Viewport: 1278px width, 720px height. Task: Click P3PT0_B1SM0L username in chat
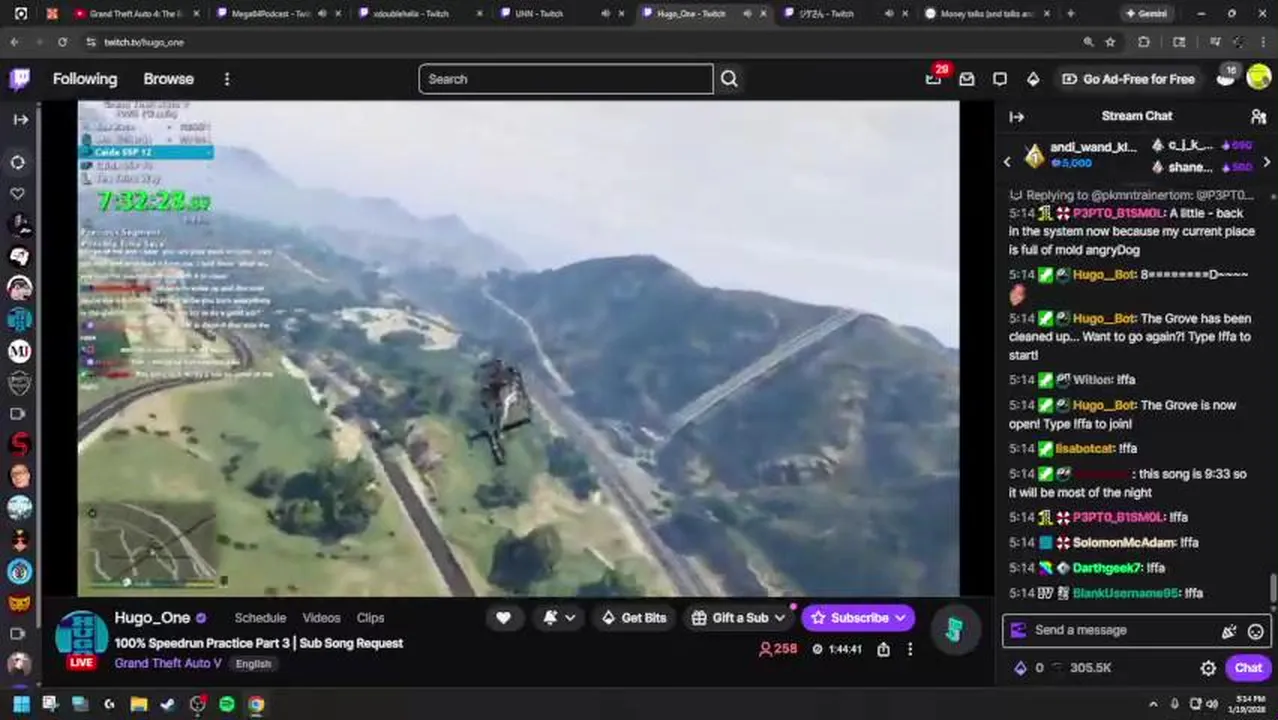(1118, 213)
